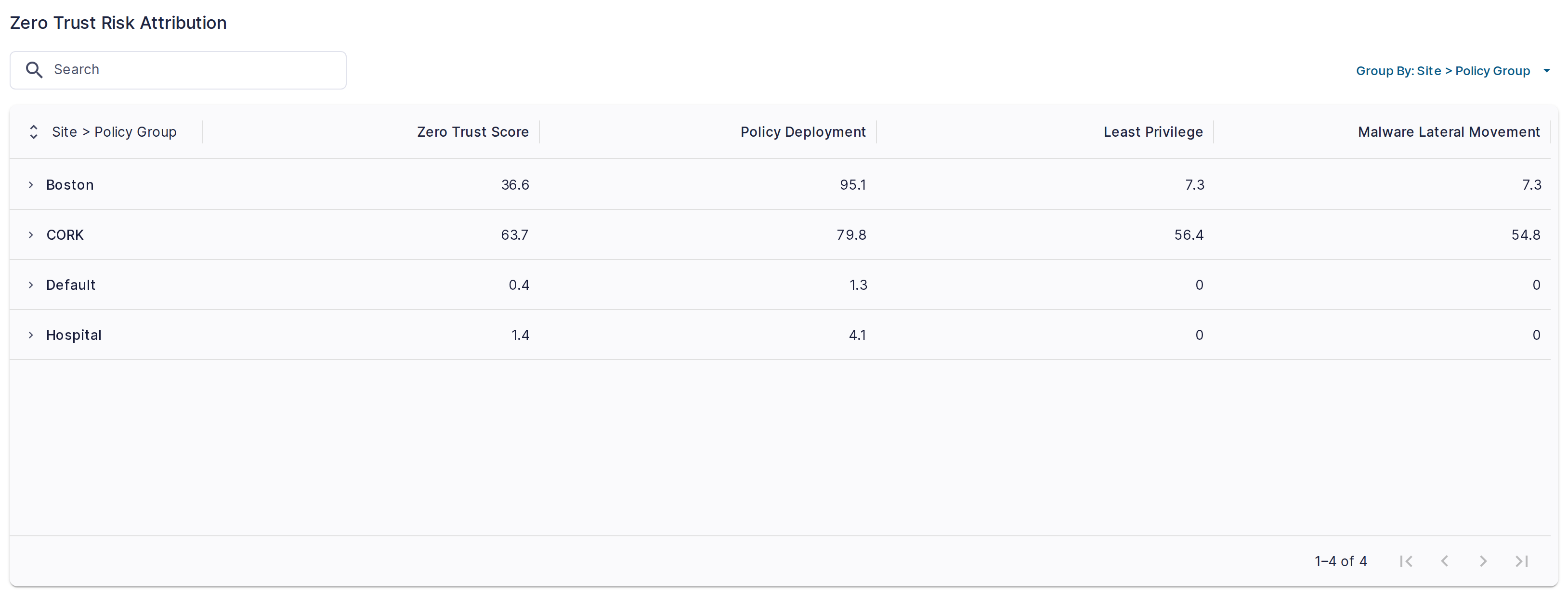This screenshot has height=596, width=1568.
Task: Select the CORK site name
Action: coord(65,235)
